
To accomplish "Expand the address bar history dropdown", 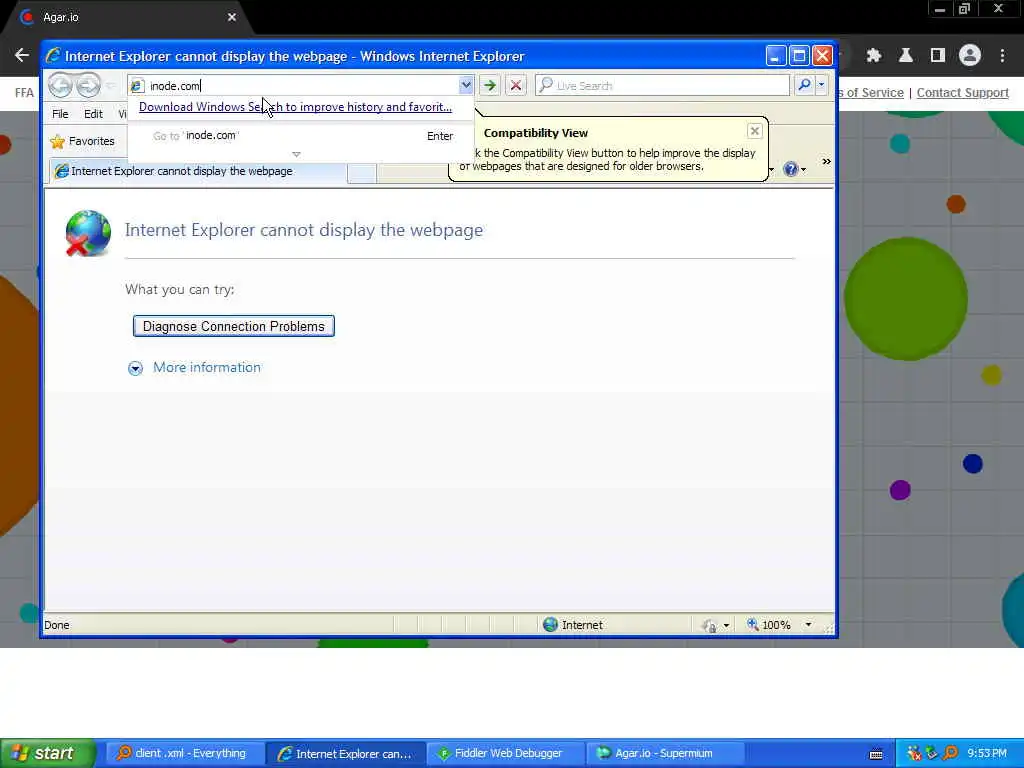I will [x=466, y=85].
